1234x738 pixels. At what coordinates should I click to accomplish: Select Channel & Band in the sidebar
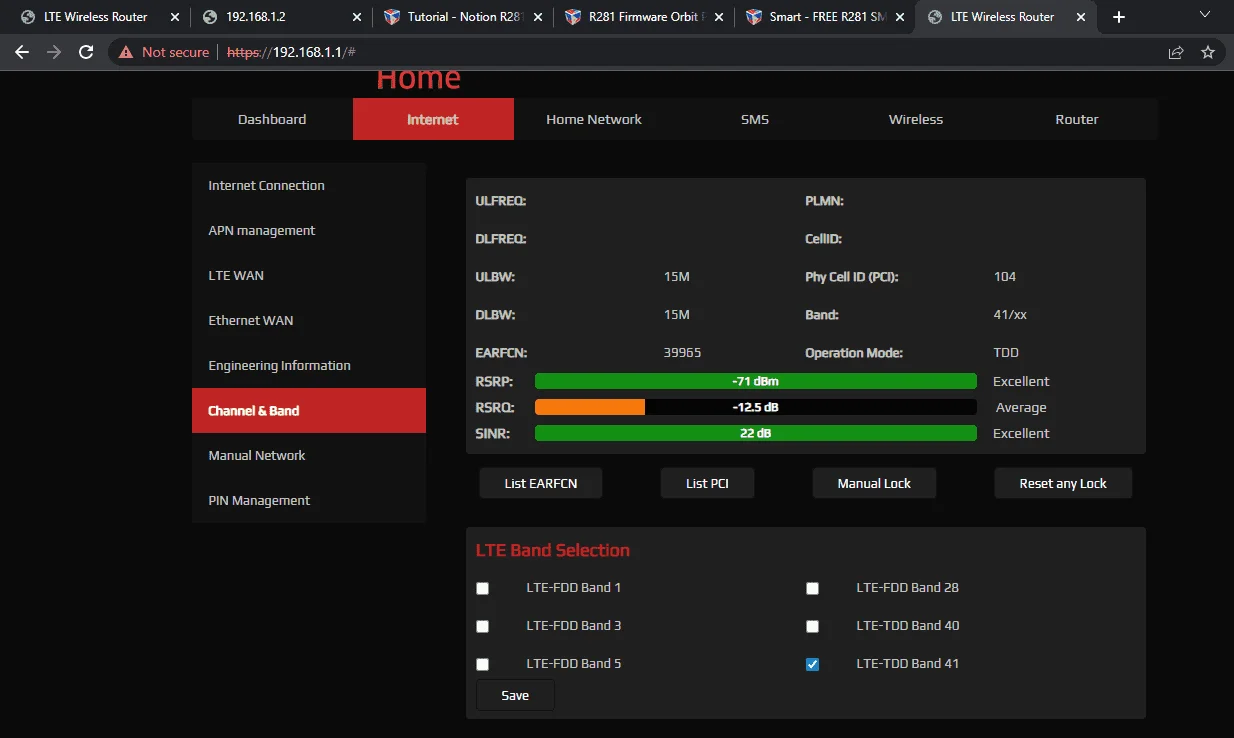click(309, 410)
